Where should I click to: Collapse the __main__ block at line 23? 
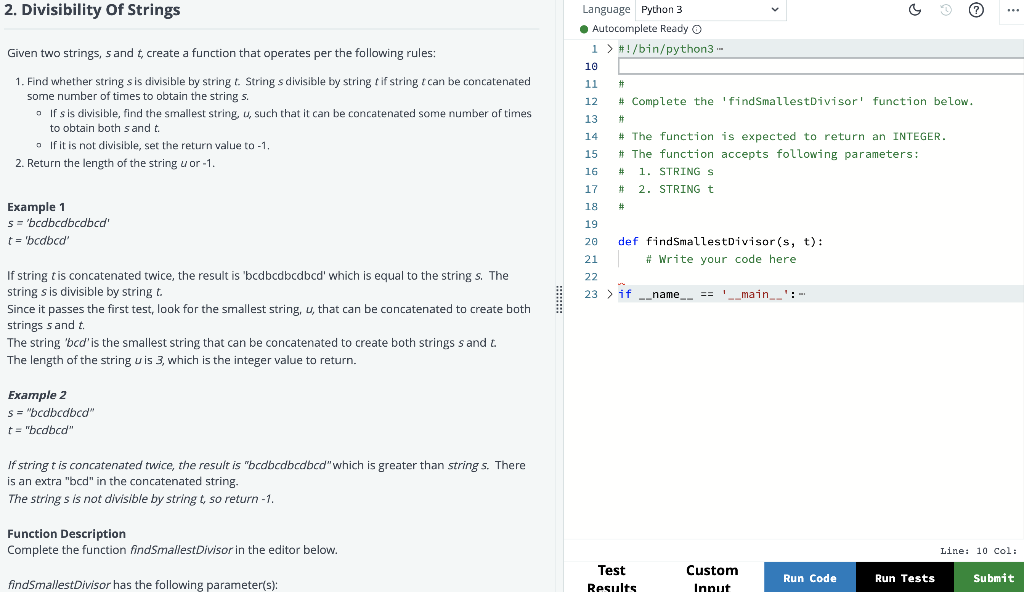click(x=608, y=294)
